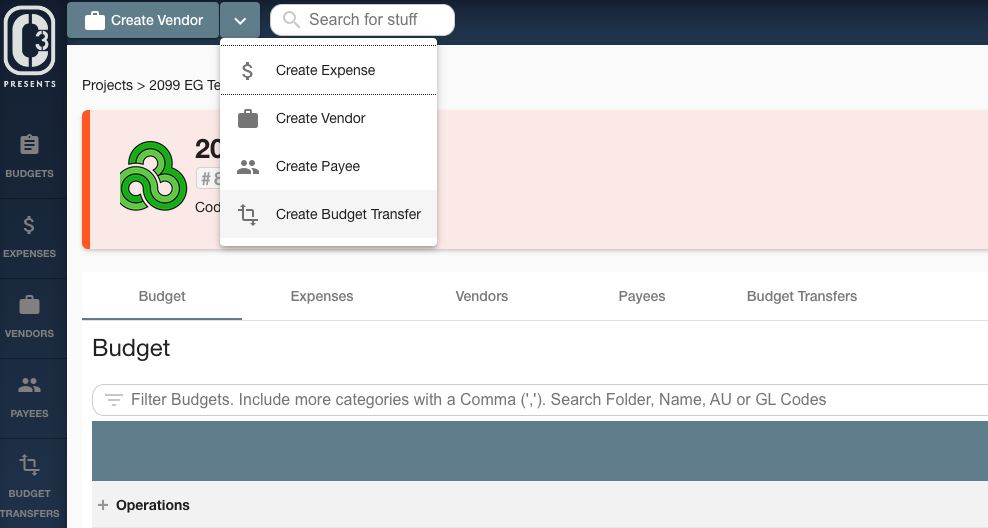The height and width of the screenshot is (528, 988).
Task: Click the C3 Presents logo
Action: [x=30, y=46]
